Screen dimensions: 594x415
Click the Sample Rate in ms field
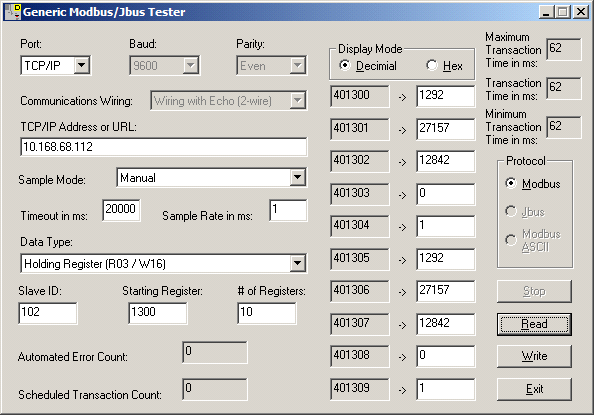point(288,210)
